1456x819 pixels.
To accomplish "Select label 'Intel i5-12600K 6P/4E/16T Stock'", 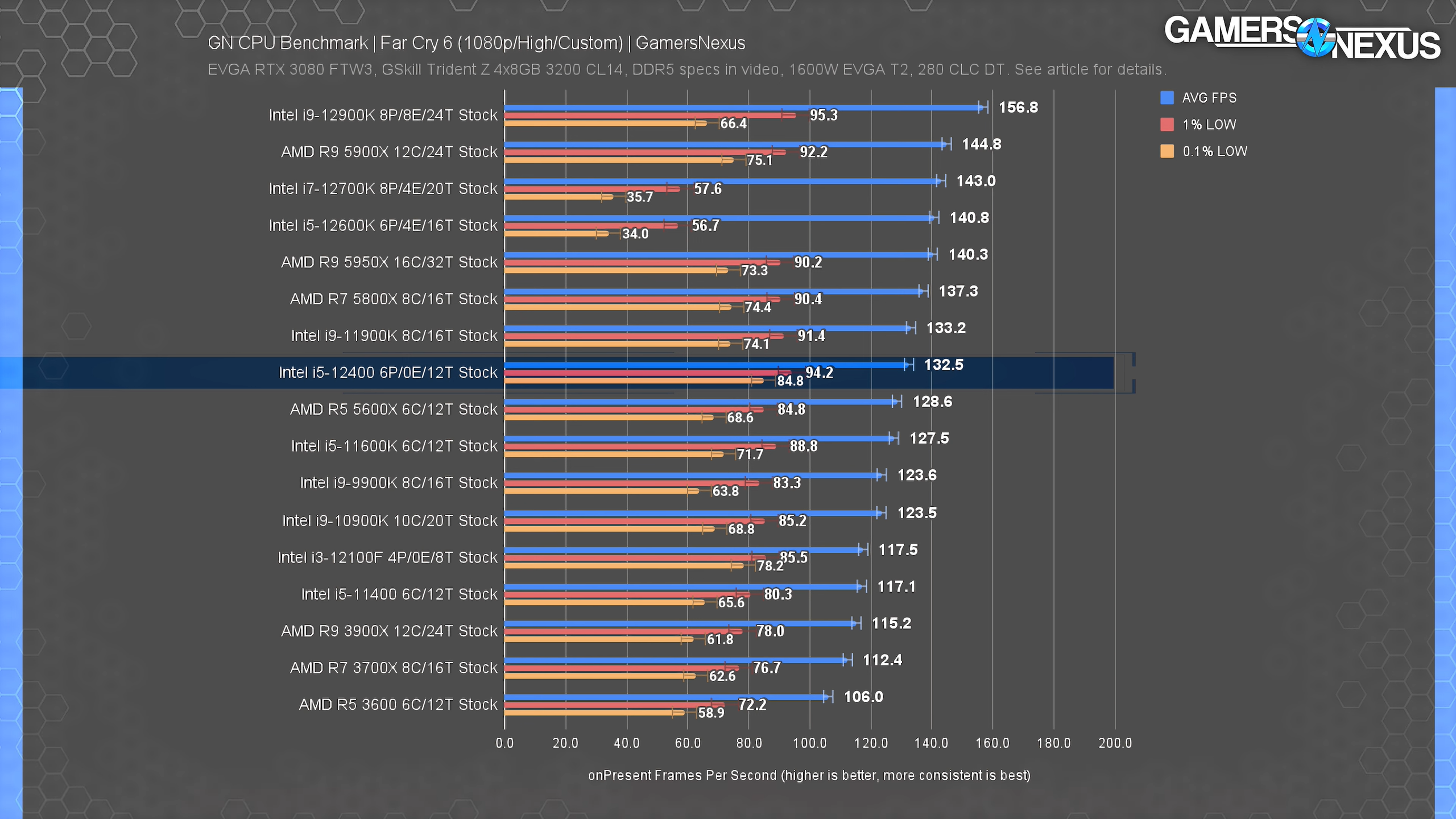I will click(x=383, y=226).
